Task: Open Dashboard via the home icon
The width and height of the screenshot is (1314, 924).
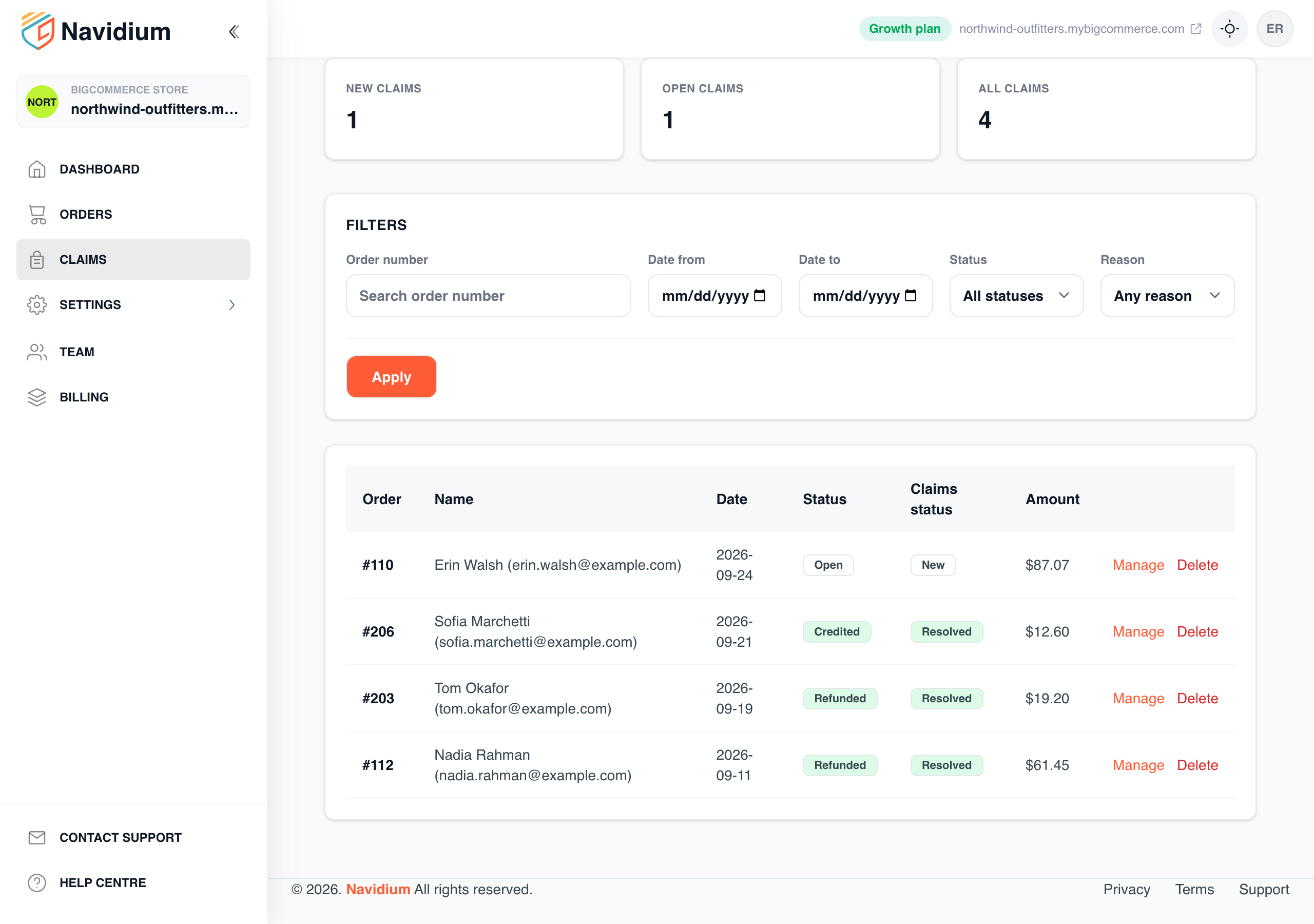Action: [x=37, y=169]
